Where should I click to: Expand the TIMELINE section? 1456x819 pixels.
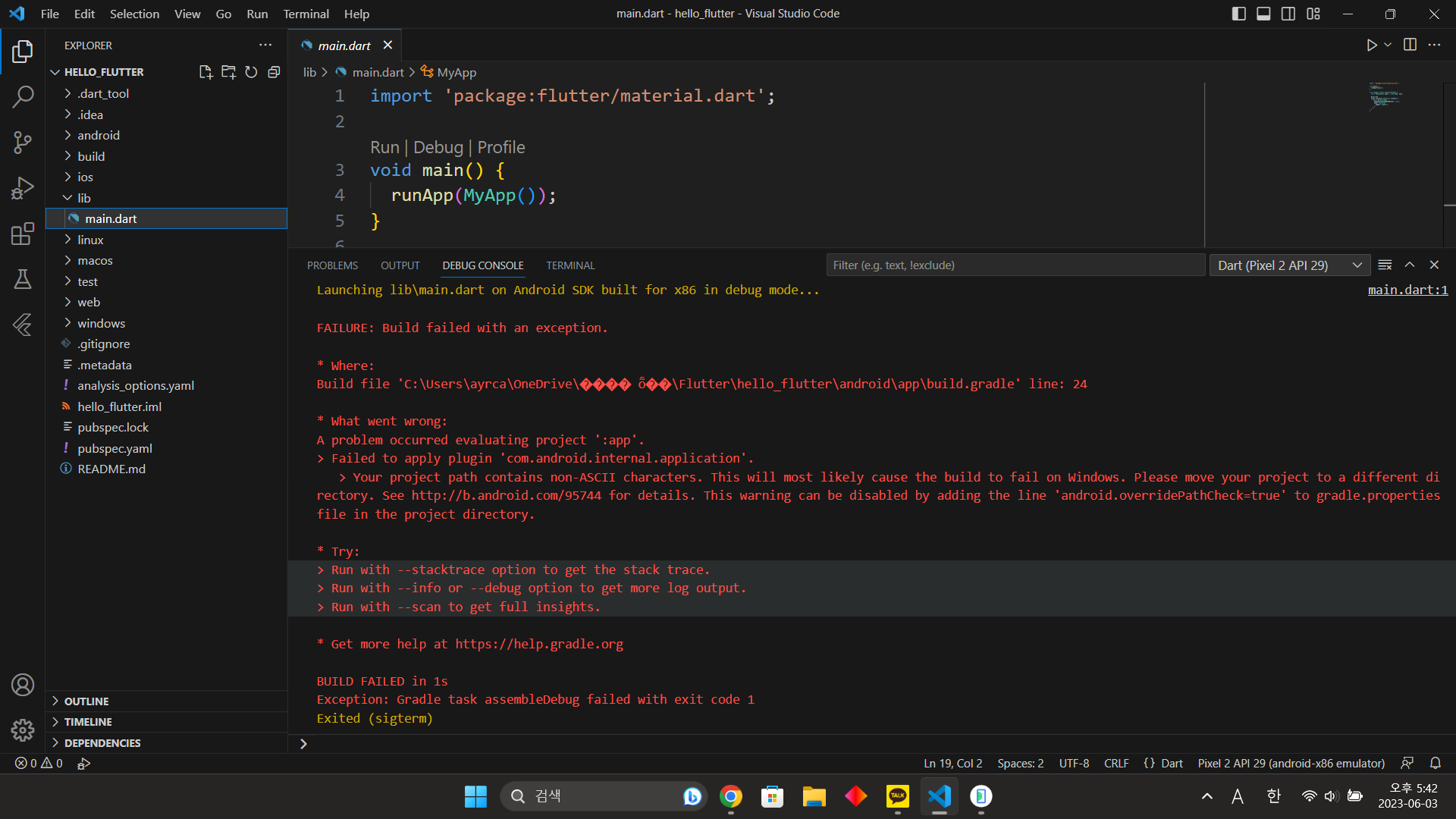click(x=166, y=722)
